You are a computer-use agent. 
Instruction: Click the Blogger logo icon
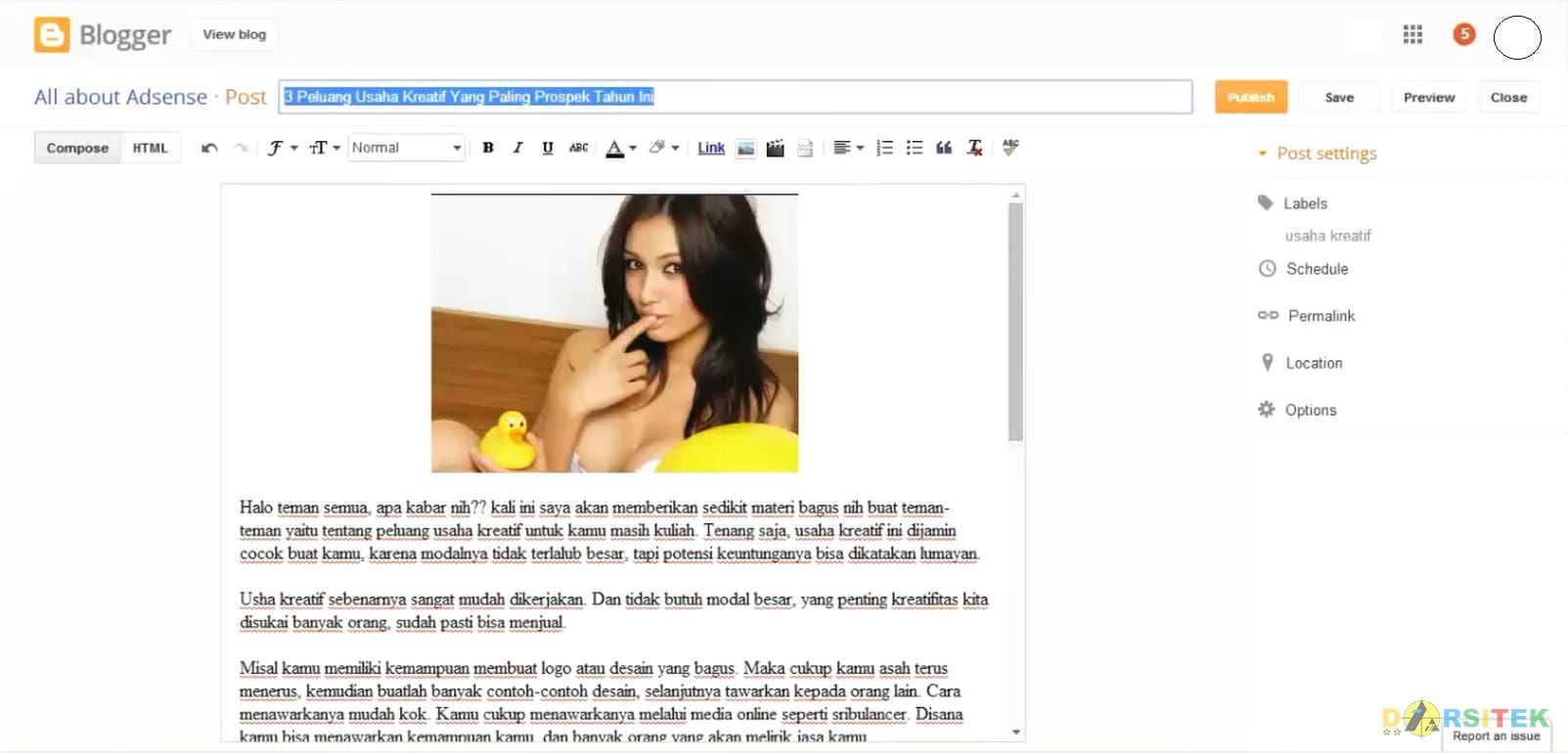click(52, 35)
